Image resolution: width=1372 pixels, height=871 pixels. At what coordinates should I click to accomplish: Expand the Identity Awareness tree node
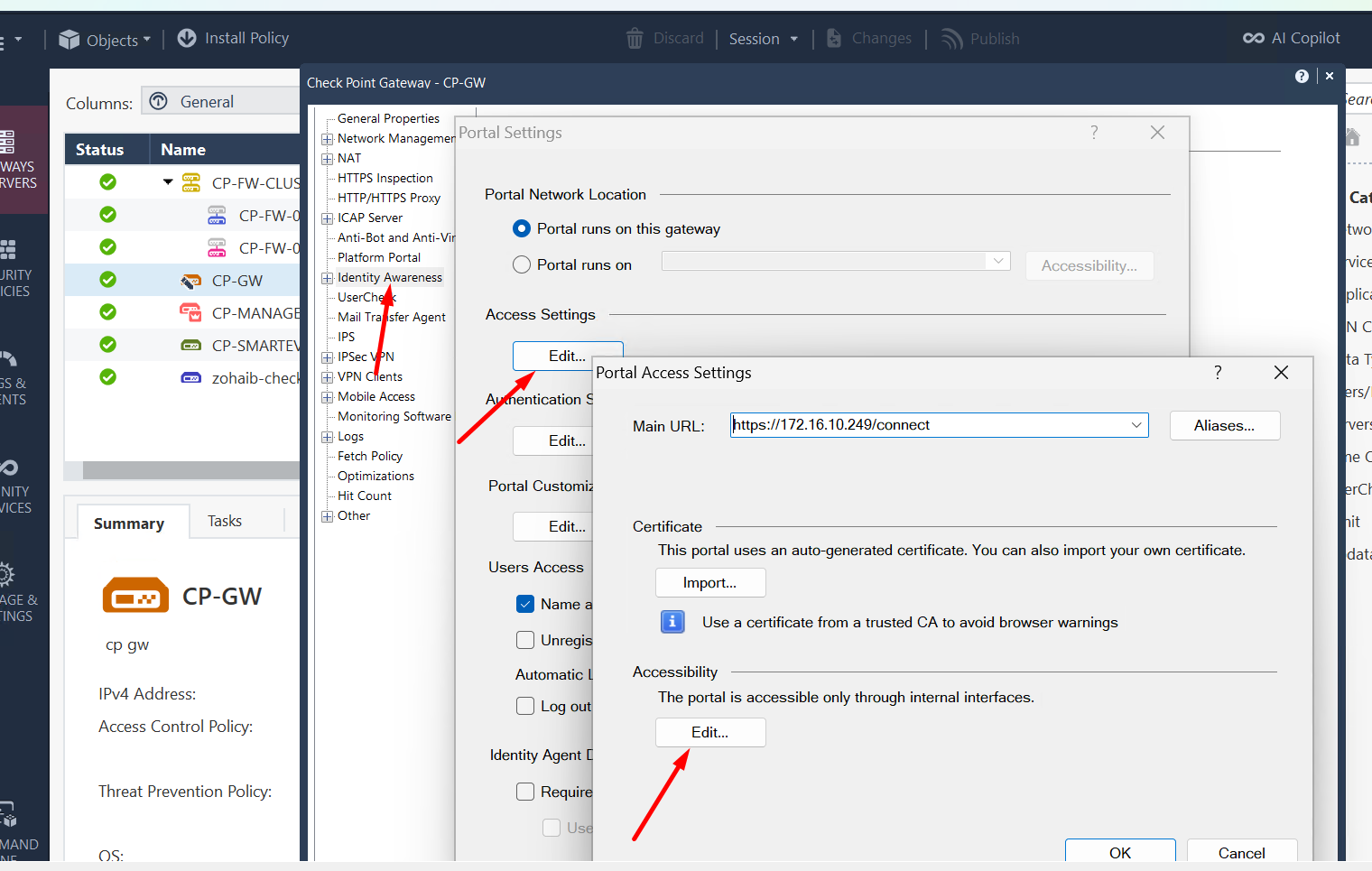tap(328, 278)
